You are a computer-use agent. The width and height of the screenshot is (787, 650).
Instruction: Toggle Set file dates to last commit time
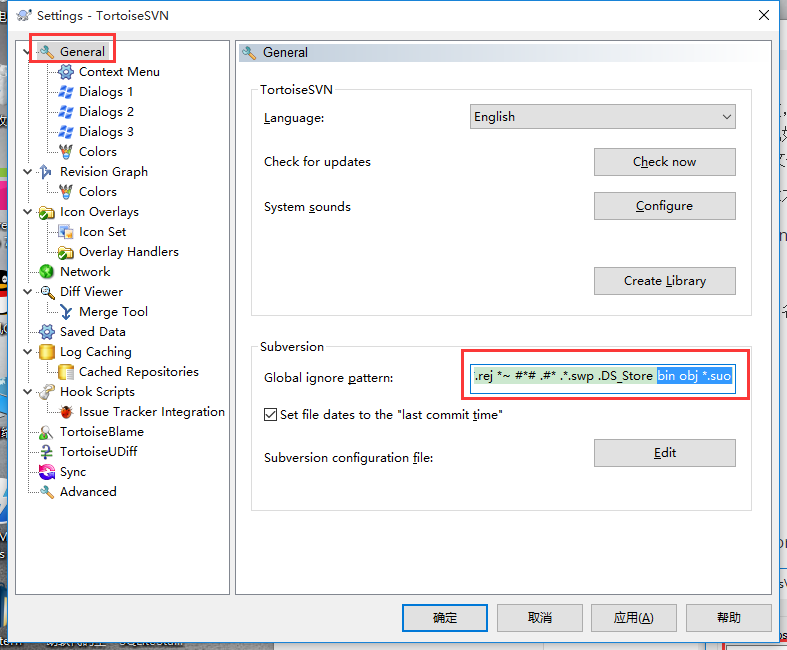270,415
